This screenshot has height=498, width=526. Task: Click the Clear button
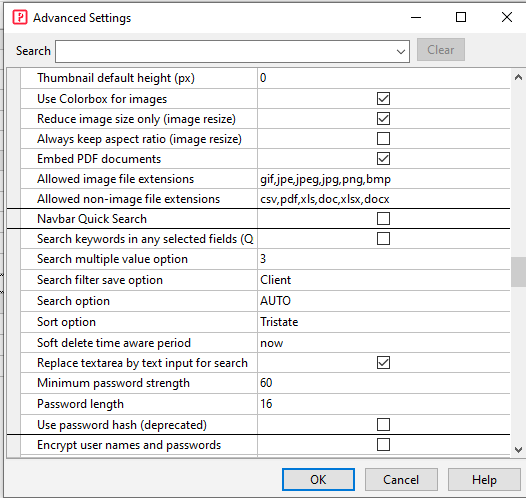coord(441,50)
